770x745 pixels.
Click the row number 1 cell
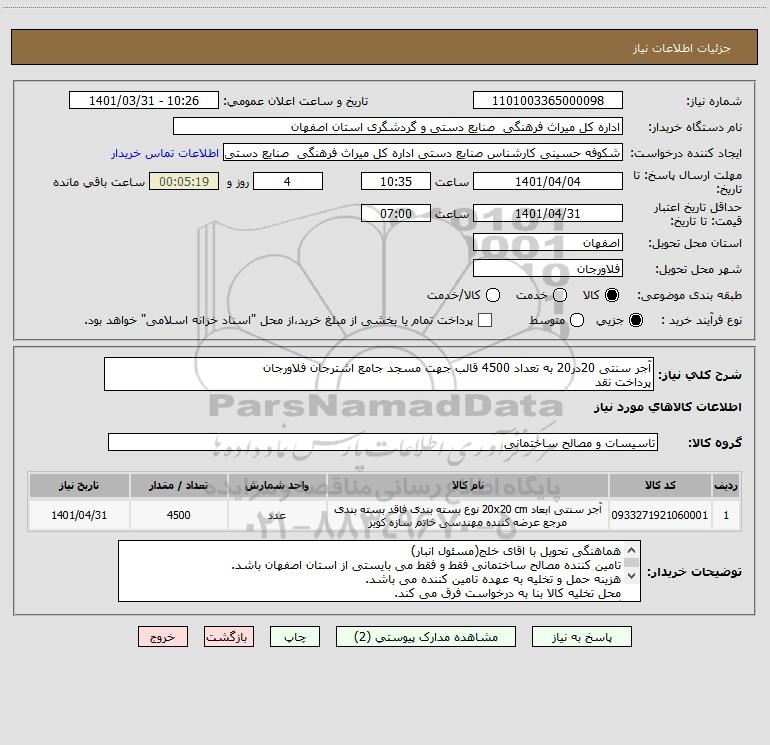click(x=726, y=515)
